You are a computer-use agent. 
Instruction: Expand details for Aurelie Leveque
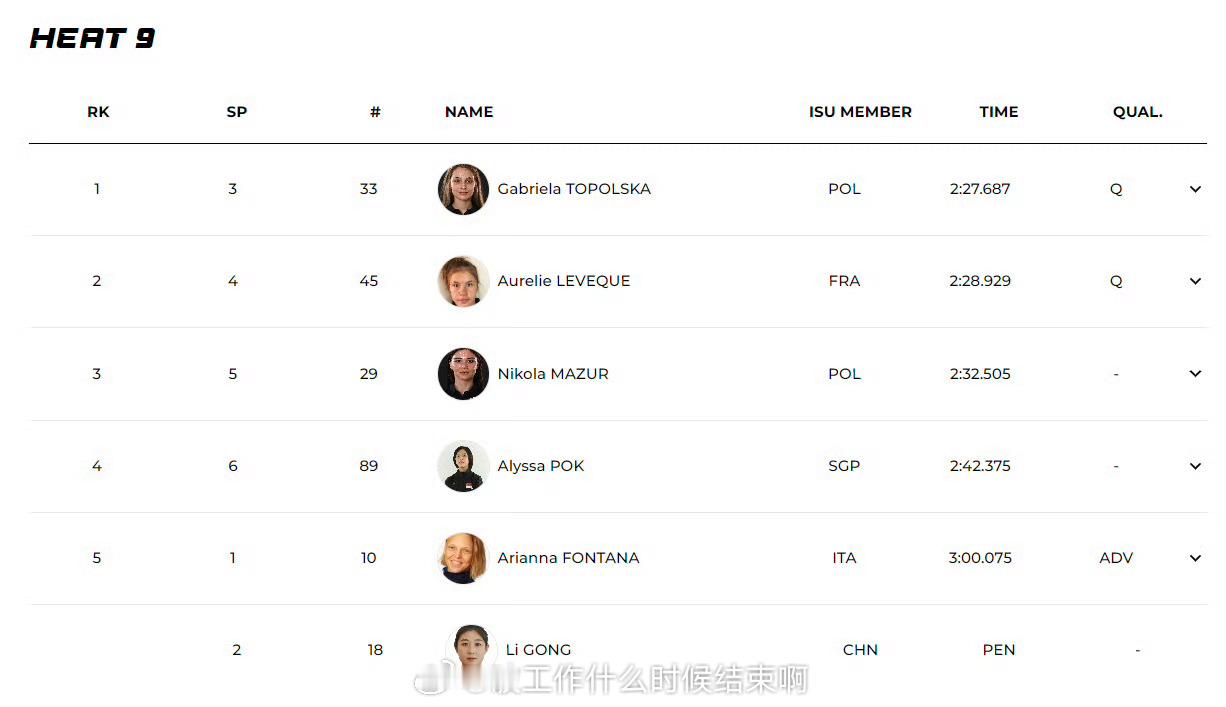tap(1195, 281)
